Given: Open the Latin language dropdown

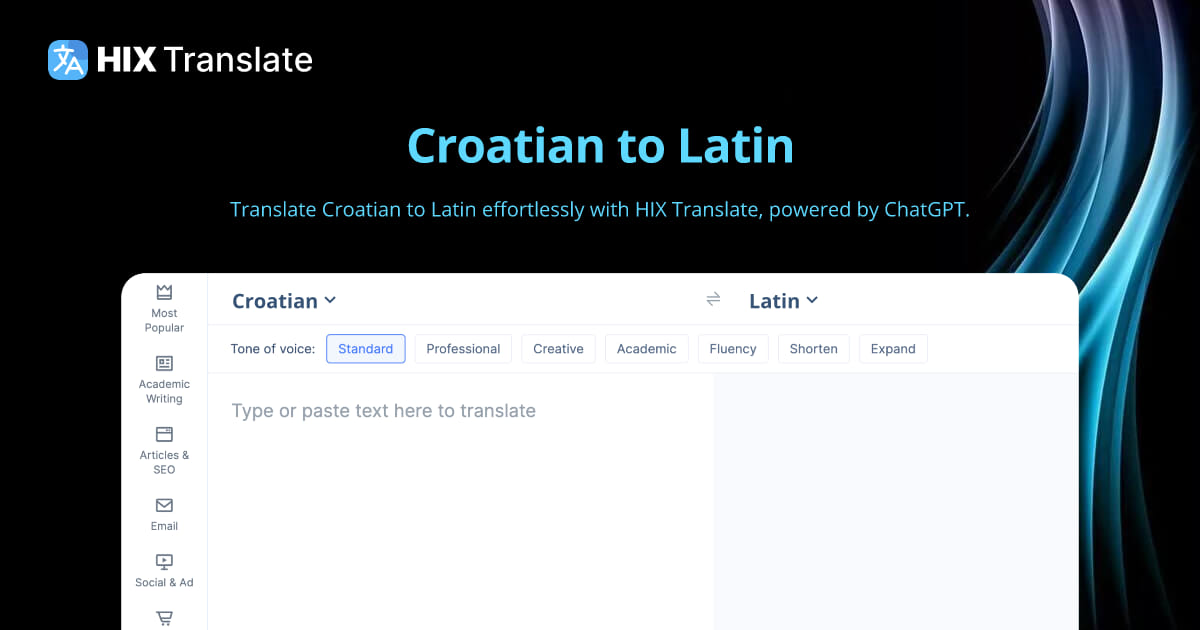Looking at the screenshot, I should point(784,300).
